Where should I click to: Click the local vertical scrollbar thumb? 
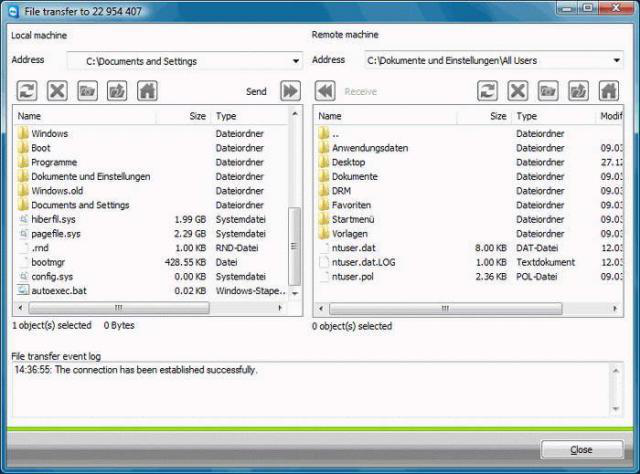tap(294, 246)
